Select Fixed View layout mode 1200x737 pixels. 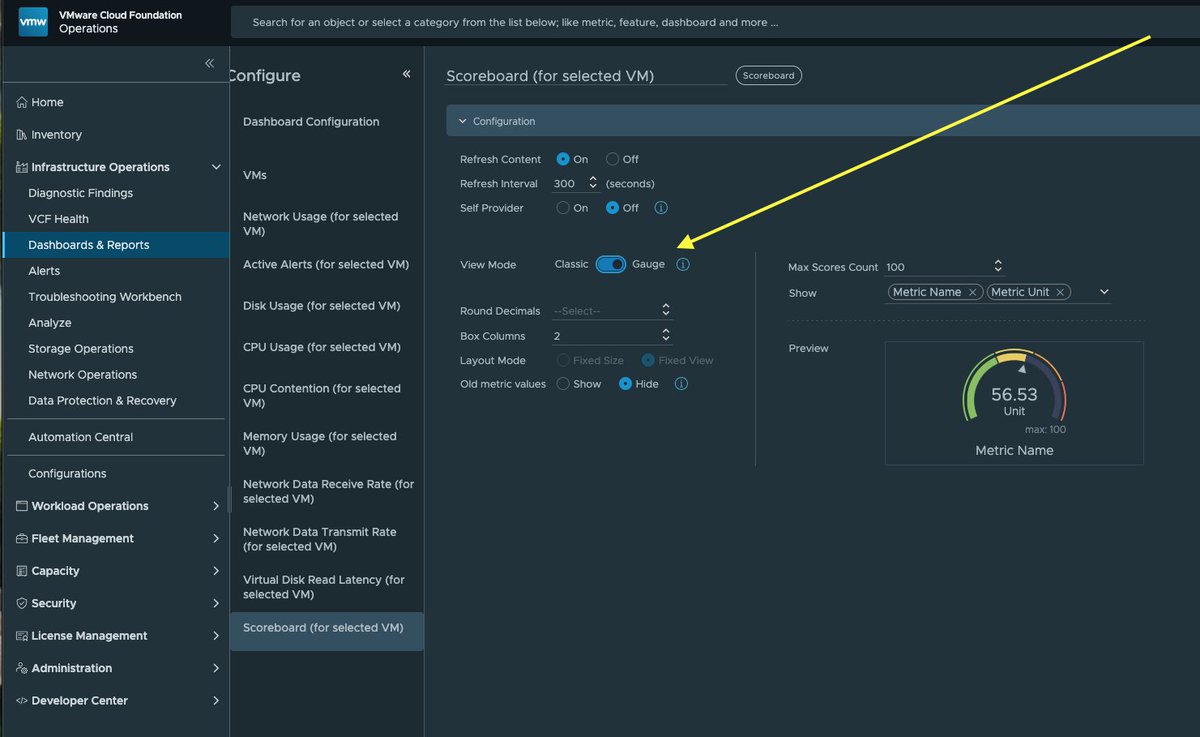click(648, 360)
